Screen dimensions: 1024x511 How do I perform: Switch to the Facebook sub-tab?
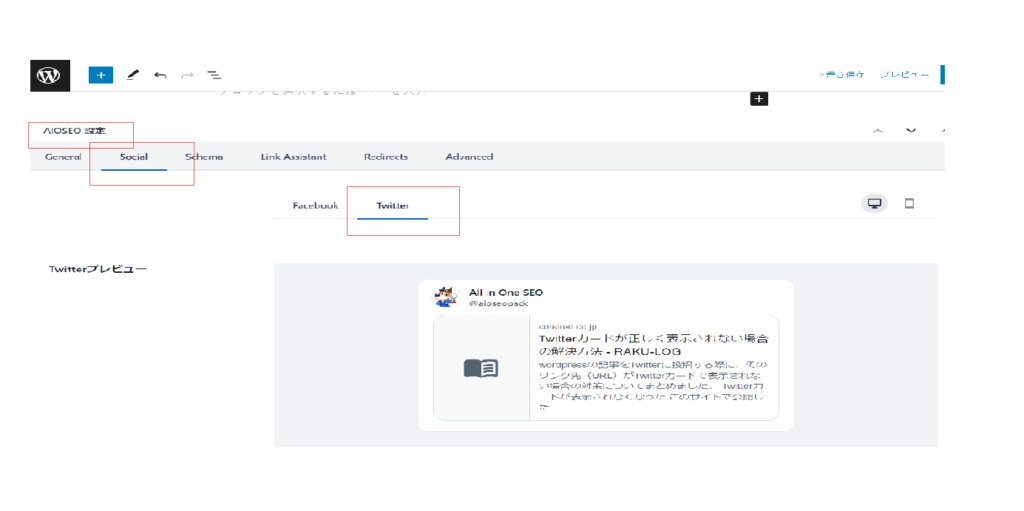315,205
